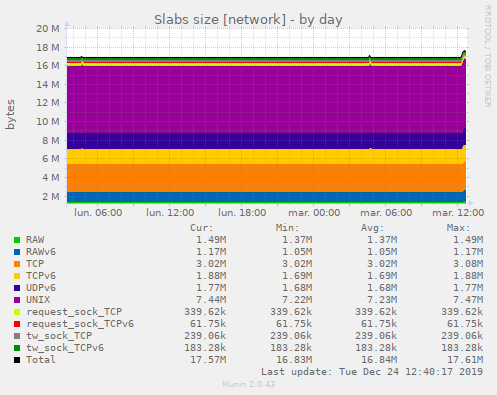
Task: Click the 'RAWv6' legend label
Action: [x=41, y=252]
